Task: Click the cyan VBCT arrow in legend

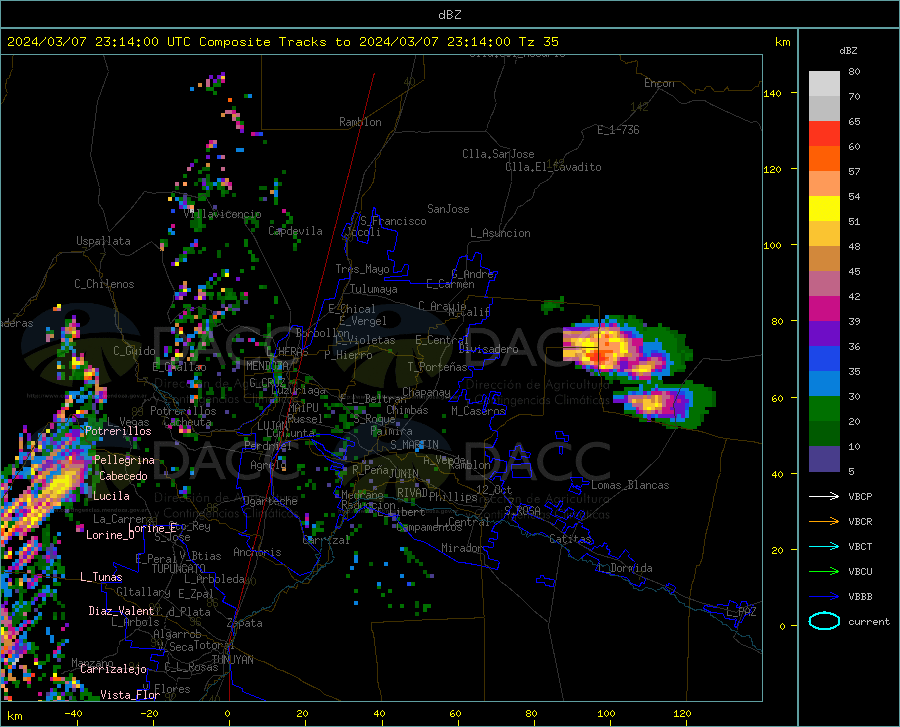Action: [x=824, y=546]
